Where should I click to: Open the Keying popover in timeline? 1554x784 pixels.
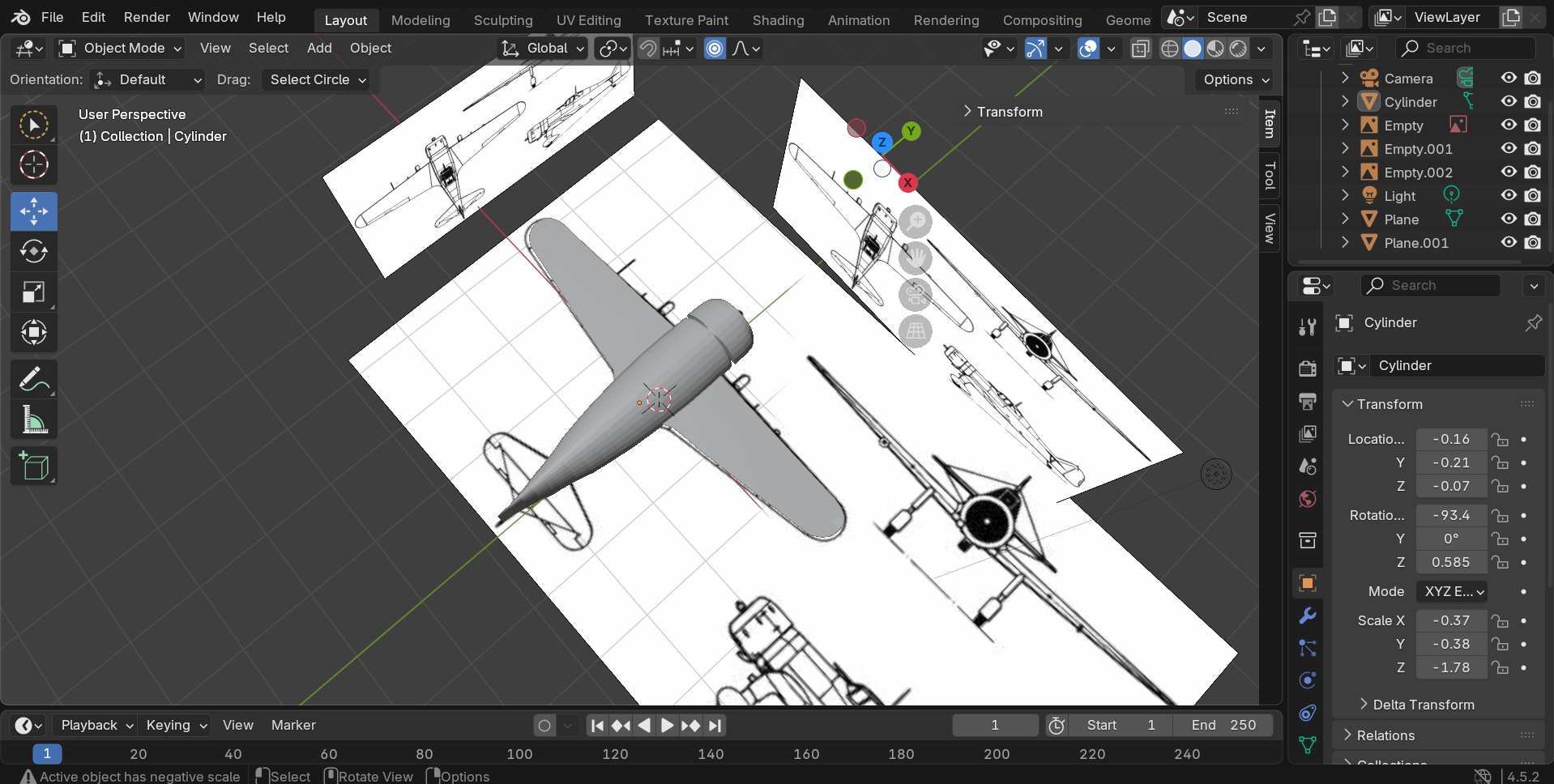pos(176,725)
